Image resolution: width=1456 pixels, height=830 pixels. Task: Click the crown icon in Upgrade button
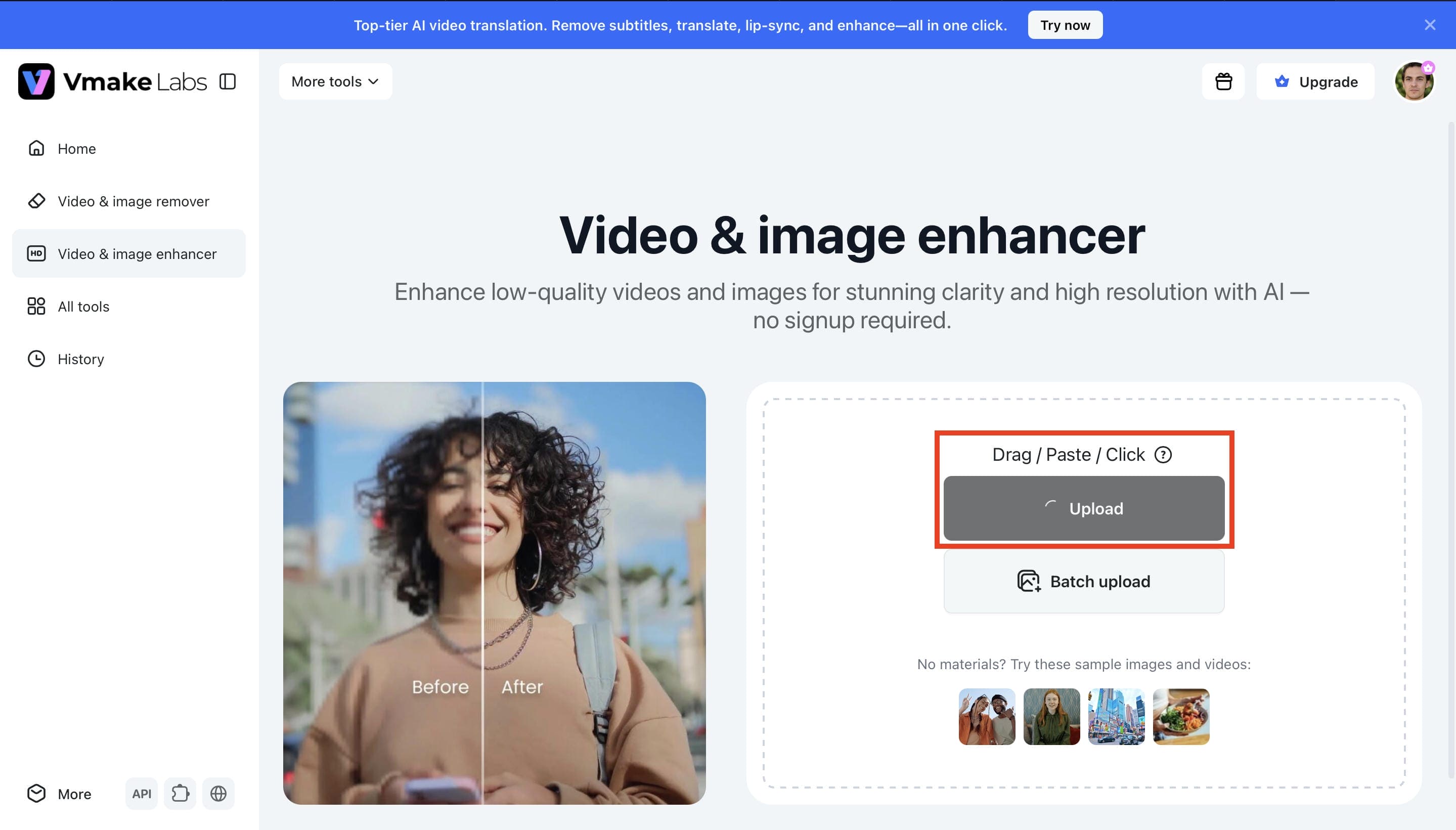pyautogui.click(x=1282, y=81)
